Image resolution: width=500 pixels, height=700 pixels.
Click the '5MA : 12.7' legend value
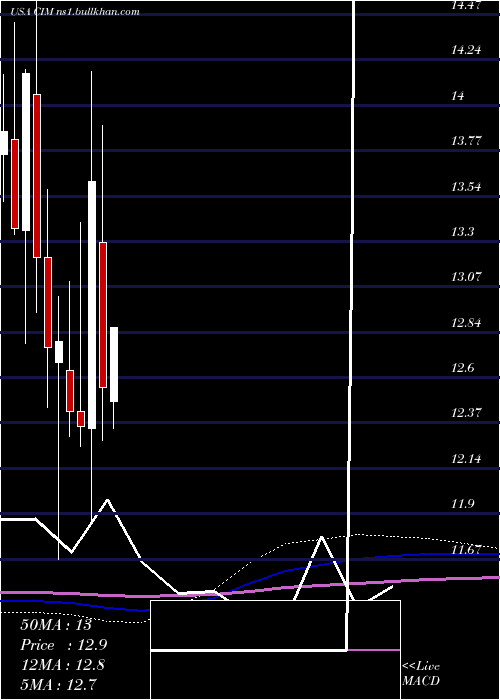(58, 684)
